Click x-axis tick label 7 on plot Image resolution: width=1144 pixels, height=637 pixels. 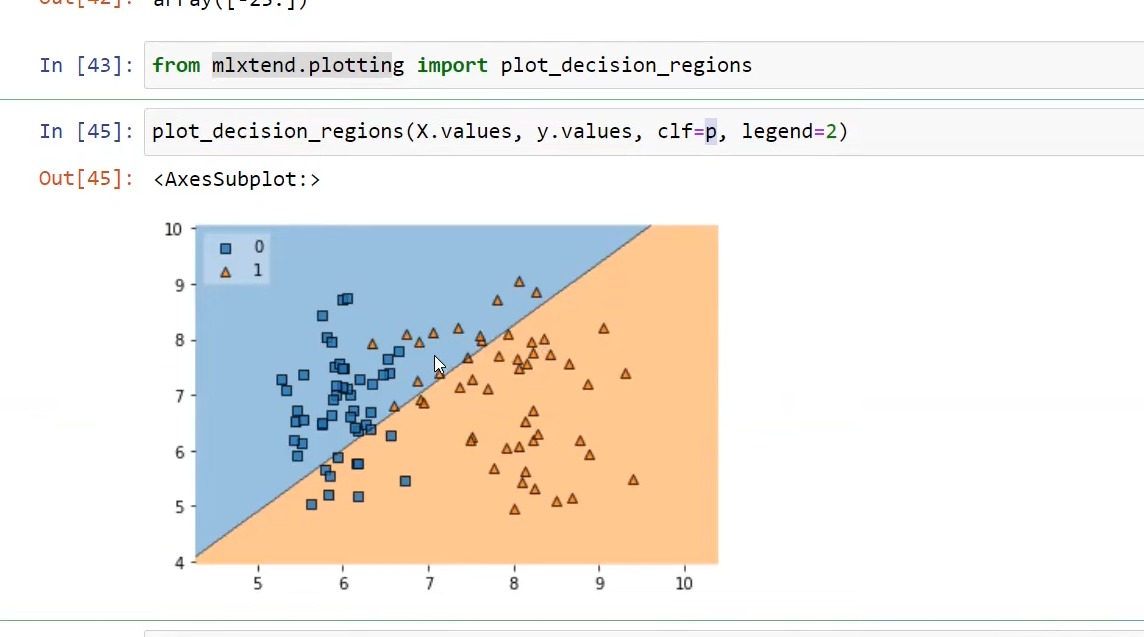point(429,583)
